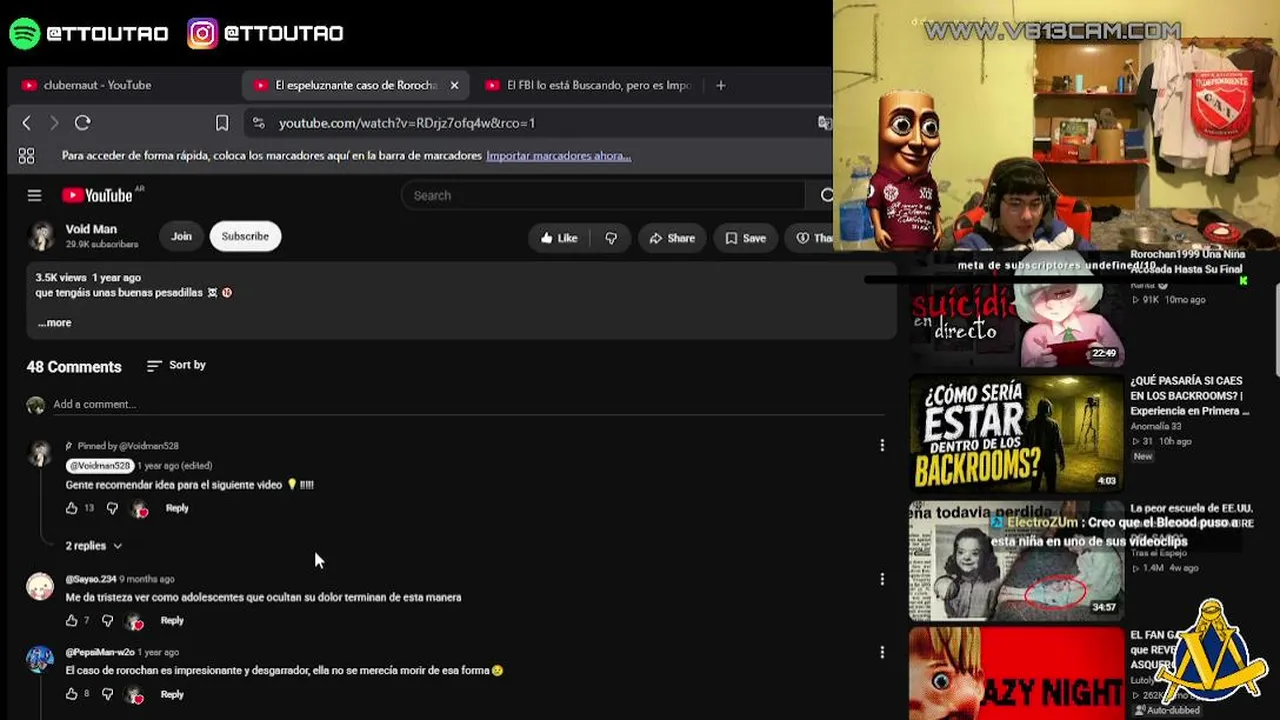Open the 'Importar marcadores ahora...' link

[x=558, y=156]
